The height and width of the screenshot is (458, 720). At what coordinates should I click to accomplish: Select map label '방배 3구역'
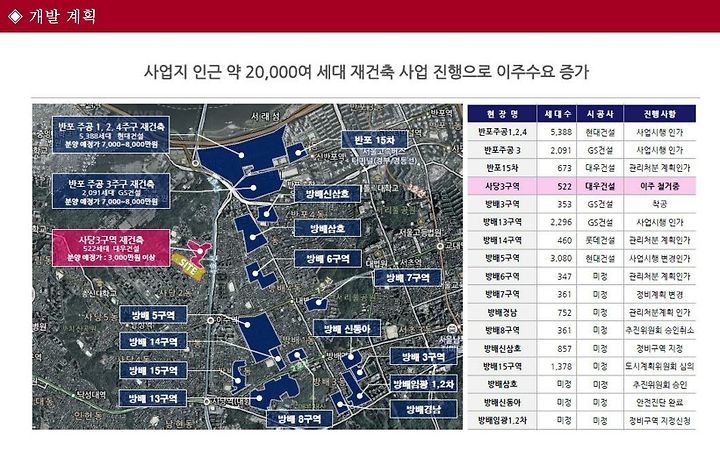pyautogui.click(x=423, y=357)
